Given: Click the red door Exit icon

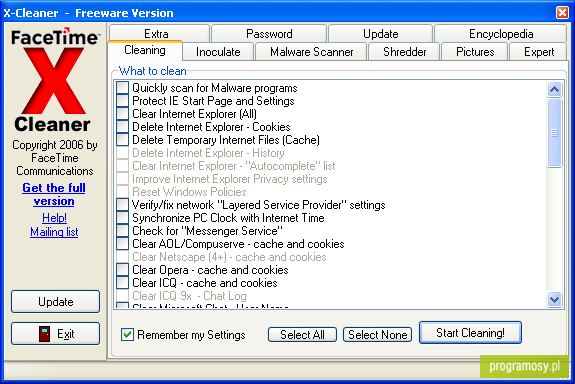Looking at the screenshot, I should [44, 334].
